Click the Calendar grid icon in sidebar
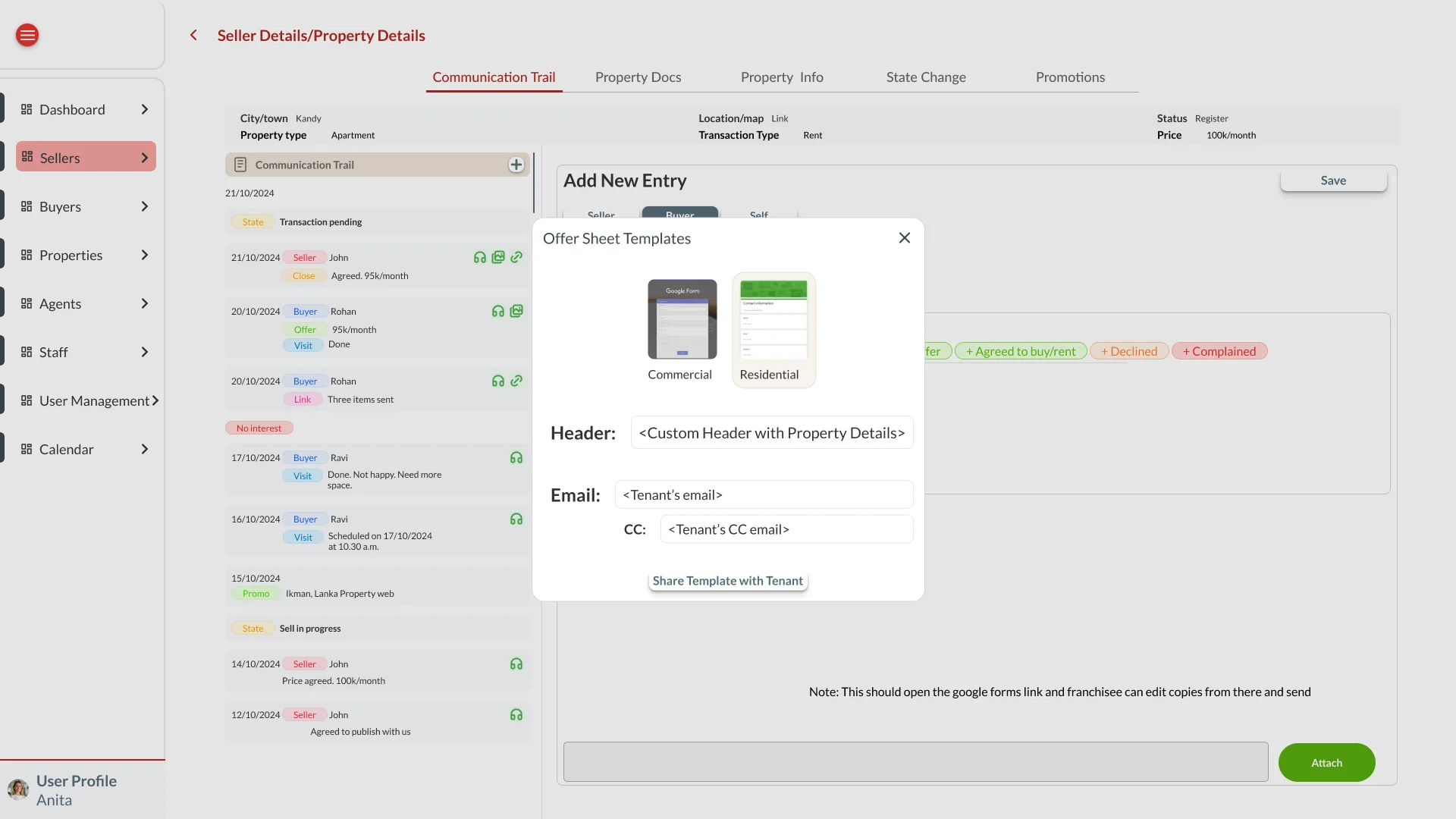The image size is (1456, 819). (x=27, y=449)
